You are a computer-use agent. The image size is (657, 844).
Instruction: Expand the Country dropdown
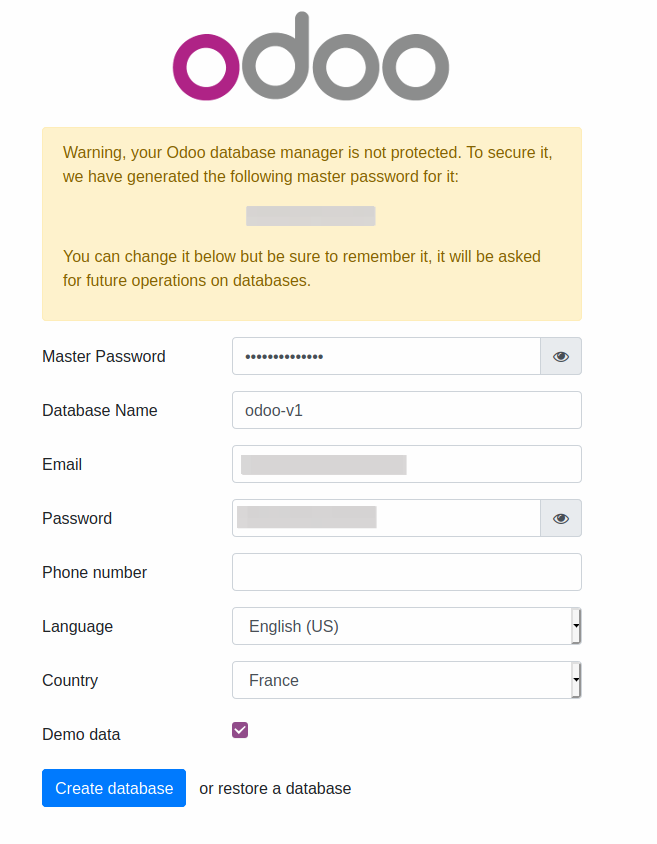pos(405,680)
